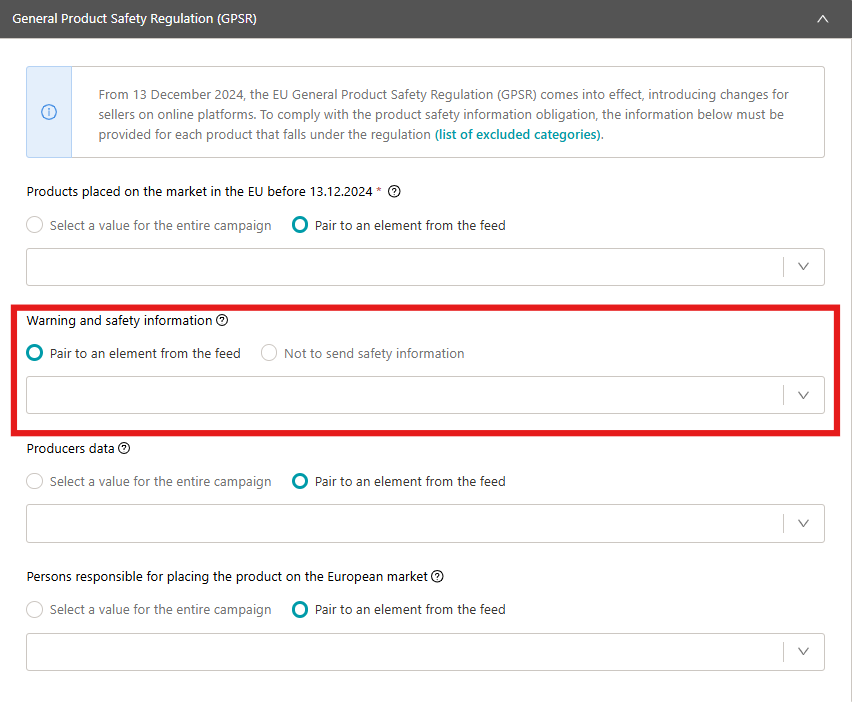Show help for Persons responsible for European market
Screen dimensions: 852x702
point(437,576)
